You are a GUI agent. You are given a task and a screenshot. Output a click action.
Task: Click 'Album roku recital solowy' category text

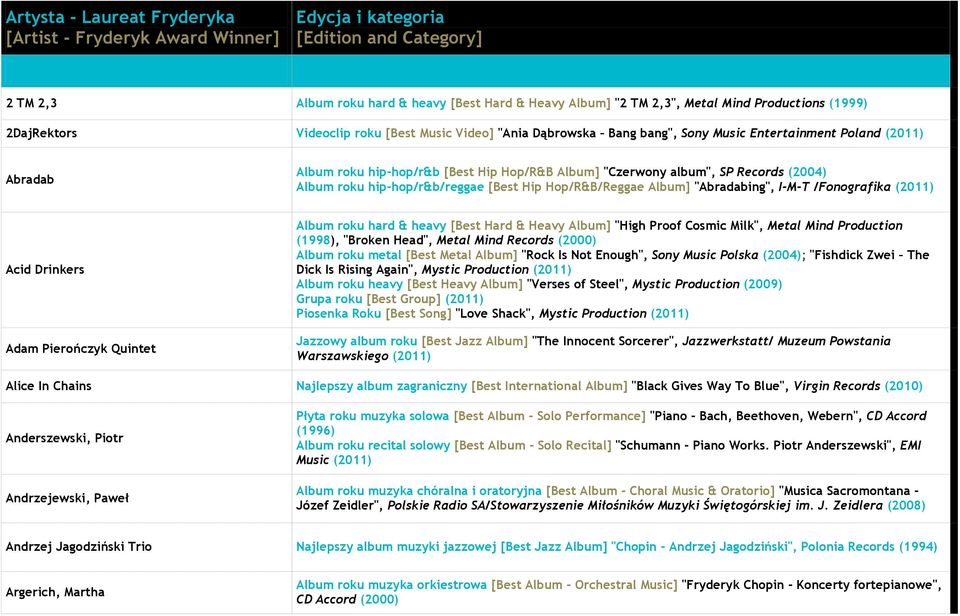(373, 445)
